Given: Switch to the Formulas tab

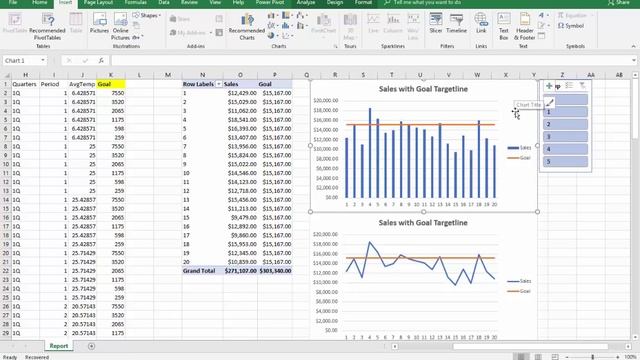Looking at the screenshot, I should (136, 2).
